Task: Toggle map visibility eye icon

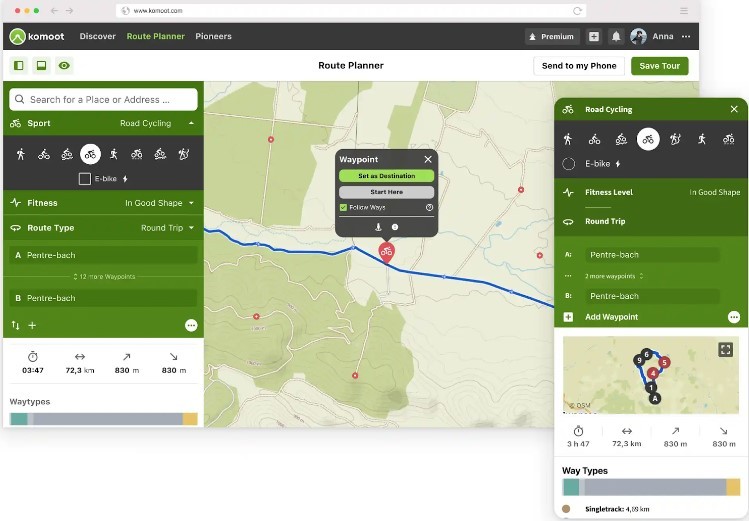Action: click(64, 65)
